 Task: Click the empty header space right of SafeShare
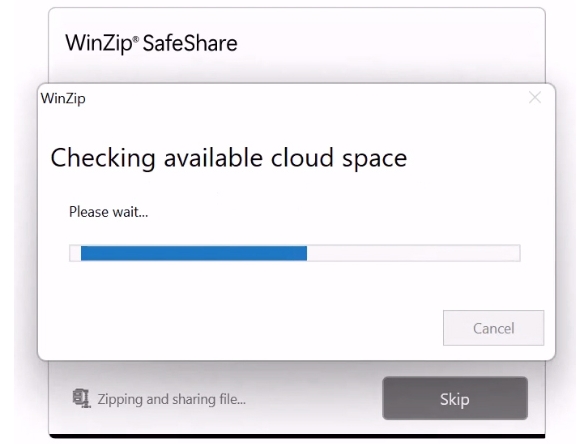point(389,43)
